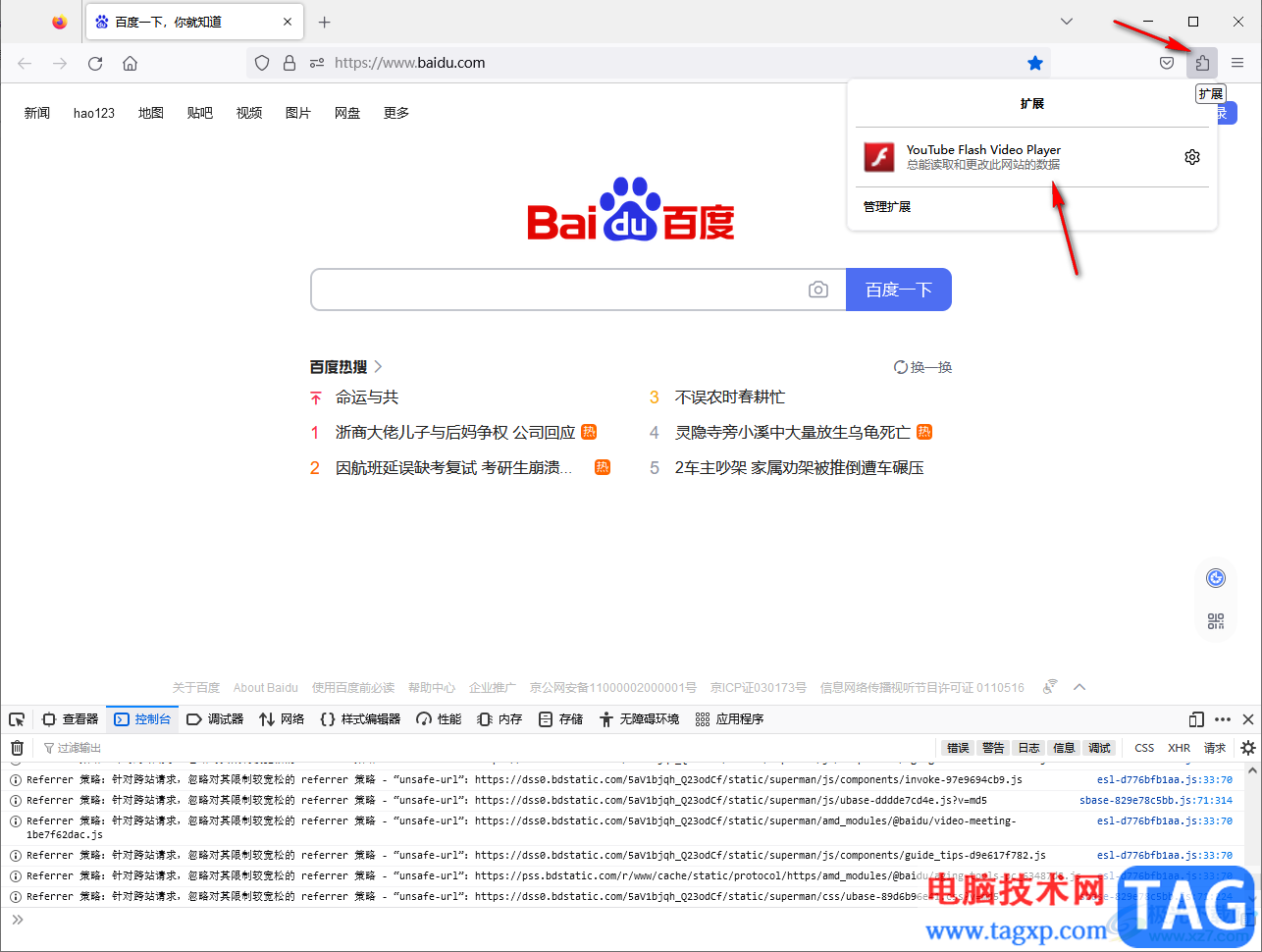Open Firefox View pinned tab
Screen dimensions: 1262x952
(x=60, y=22)
